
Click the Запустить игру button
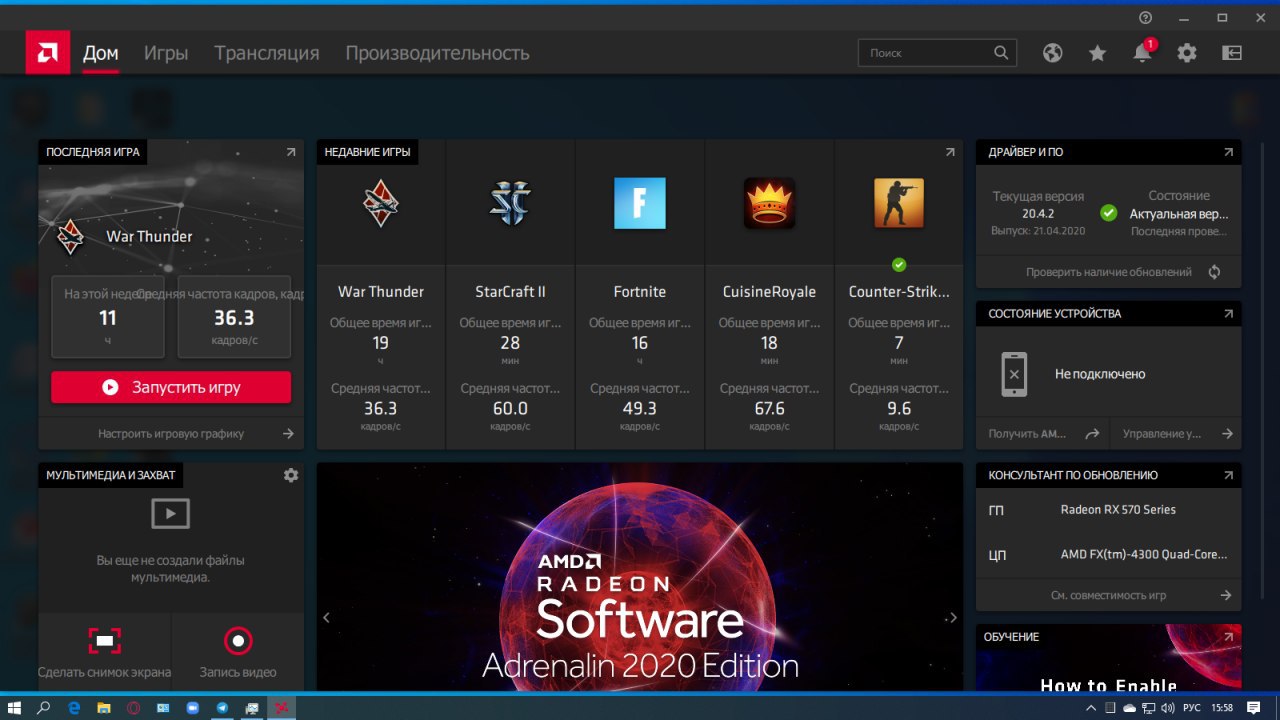click(171, 387)
